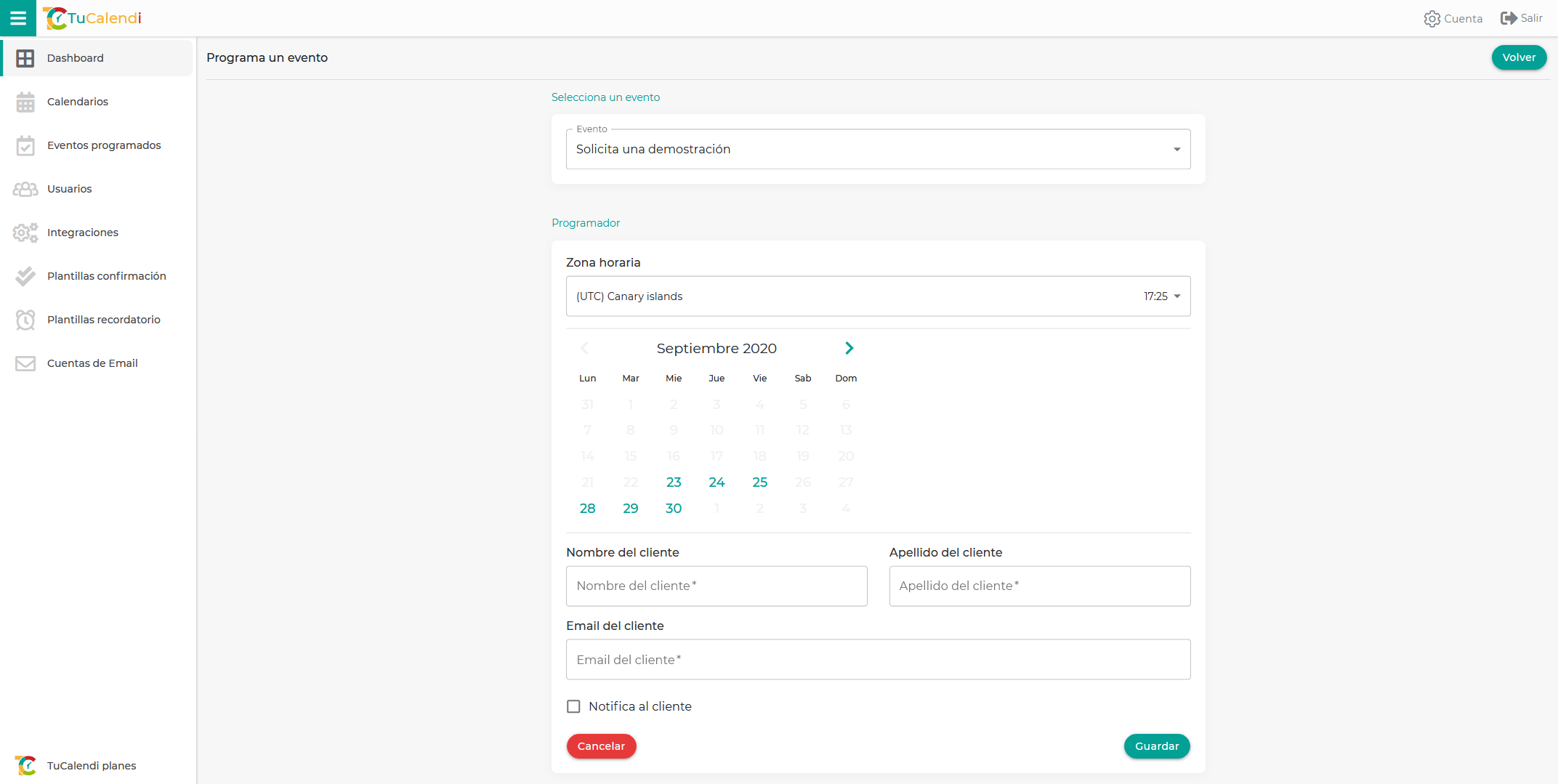The image size is (1558, 784).
Task: Select September 24 in the calendar
Action: (717, 482)
